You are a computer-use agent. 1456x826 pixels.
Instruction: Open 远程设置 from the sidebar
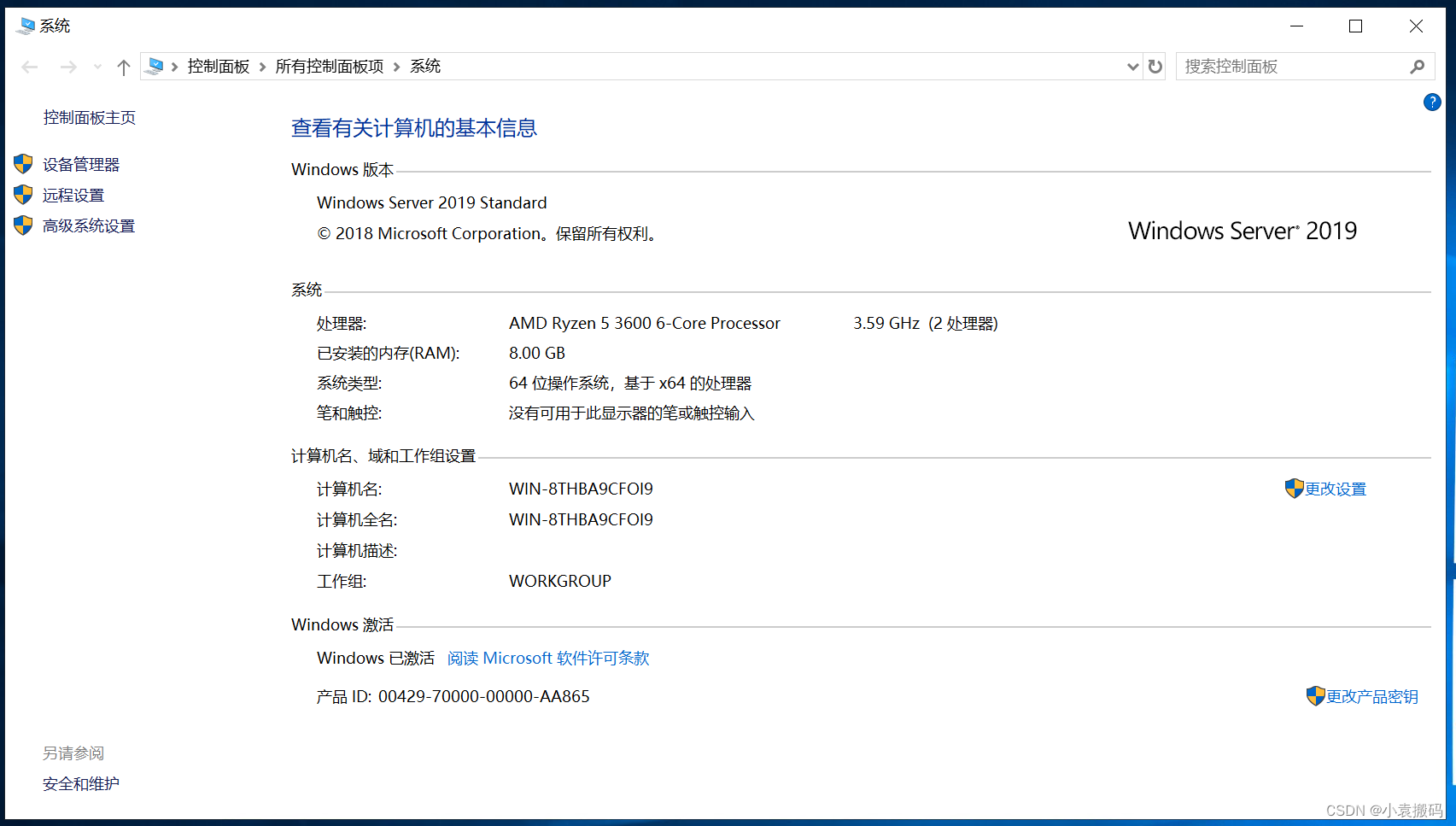coord(73,196)
